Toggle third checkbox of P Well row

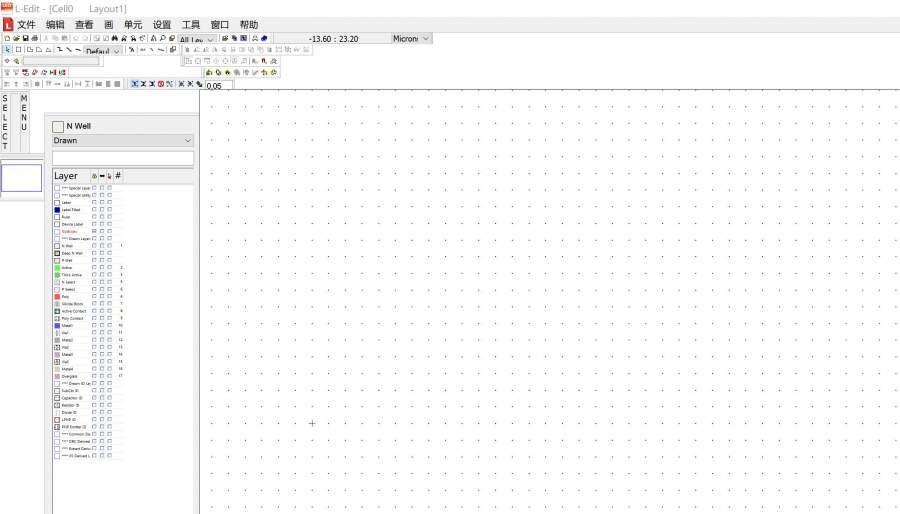tap(110, 260)
